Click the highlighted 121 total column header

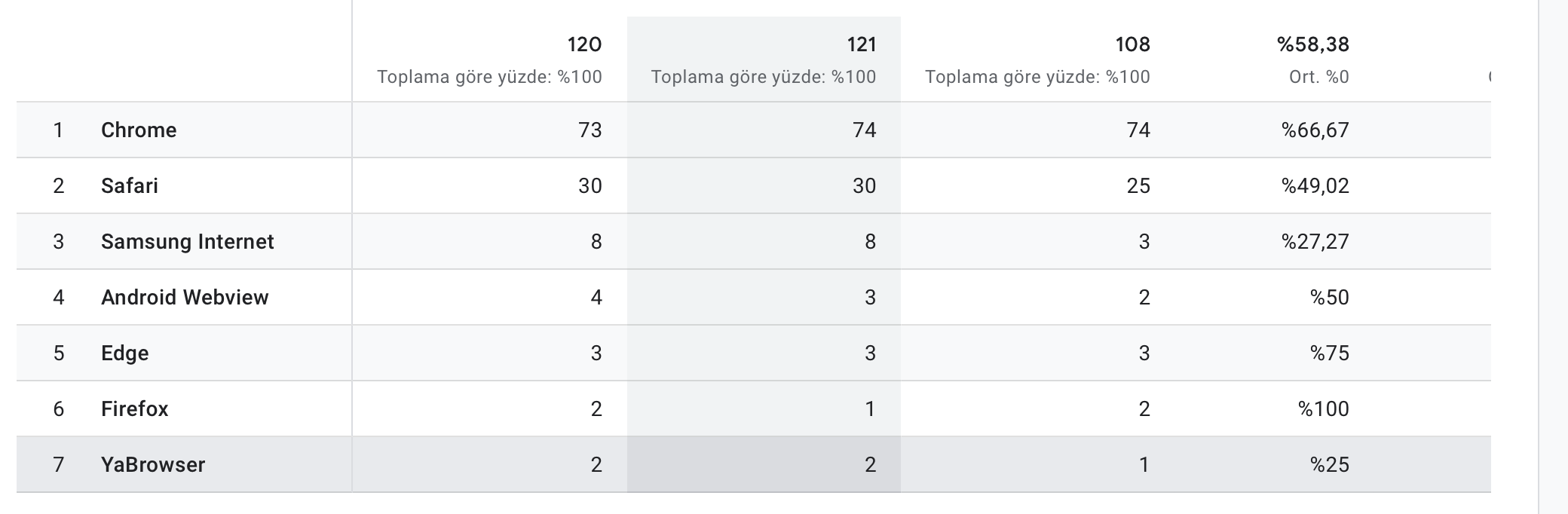tap(764, 59)
